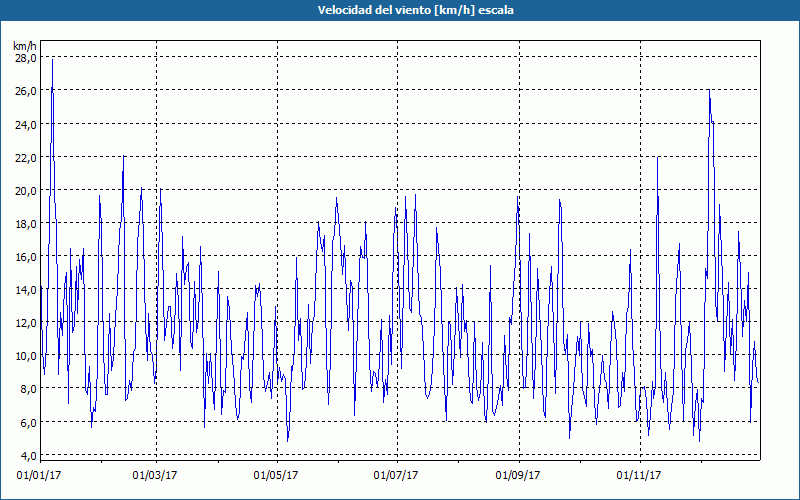Select the 24,0 y-axis value
This screenshot has height=500, width=800.
pyautogui.click(x=26, y=124)
